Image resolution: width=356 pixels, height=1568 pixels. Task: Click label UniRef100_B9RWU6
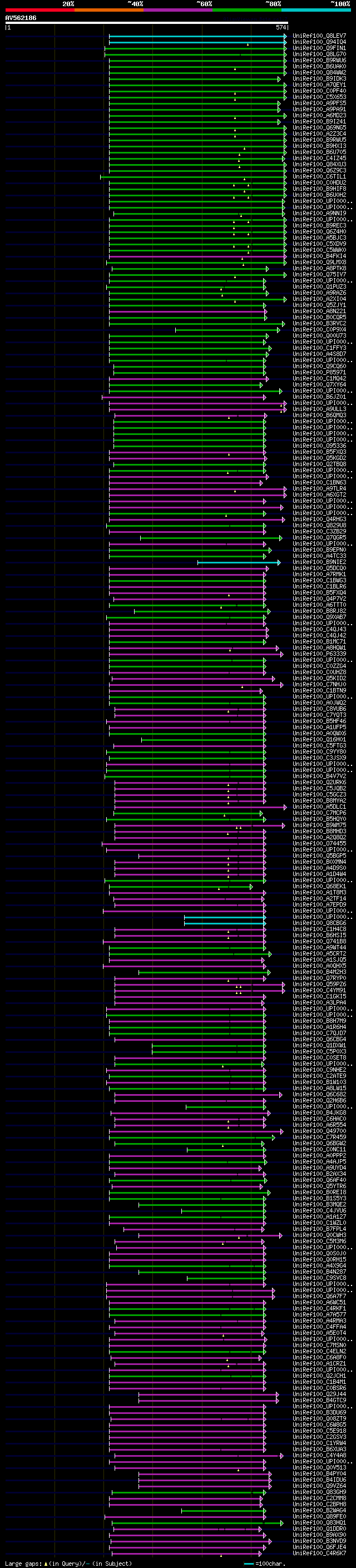pos(319,60)
